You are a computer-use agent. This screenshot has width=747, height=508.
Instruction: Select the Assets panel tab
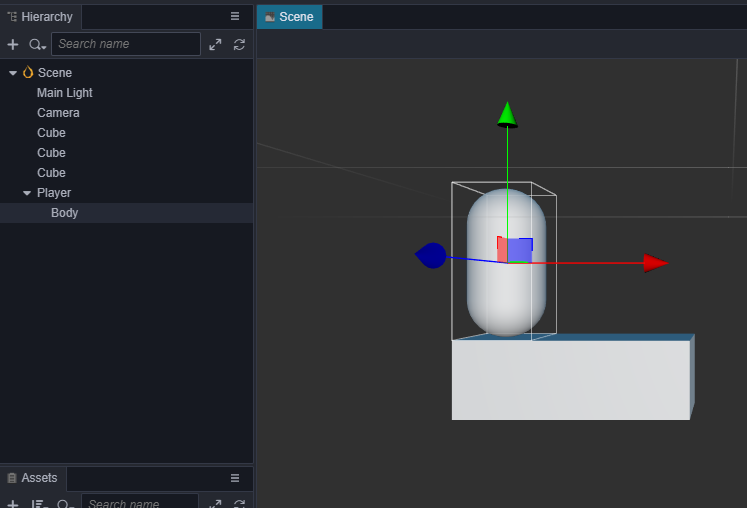33,478
